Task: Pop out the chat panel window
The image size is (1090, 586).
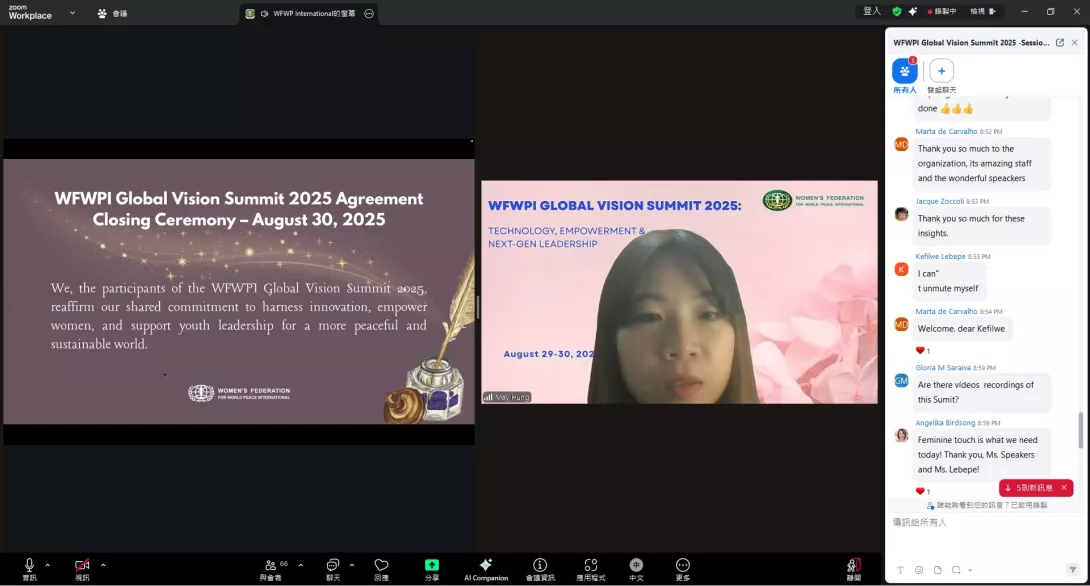Action: pyautogui.click(x=1059, y=42)
